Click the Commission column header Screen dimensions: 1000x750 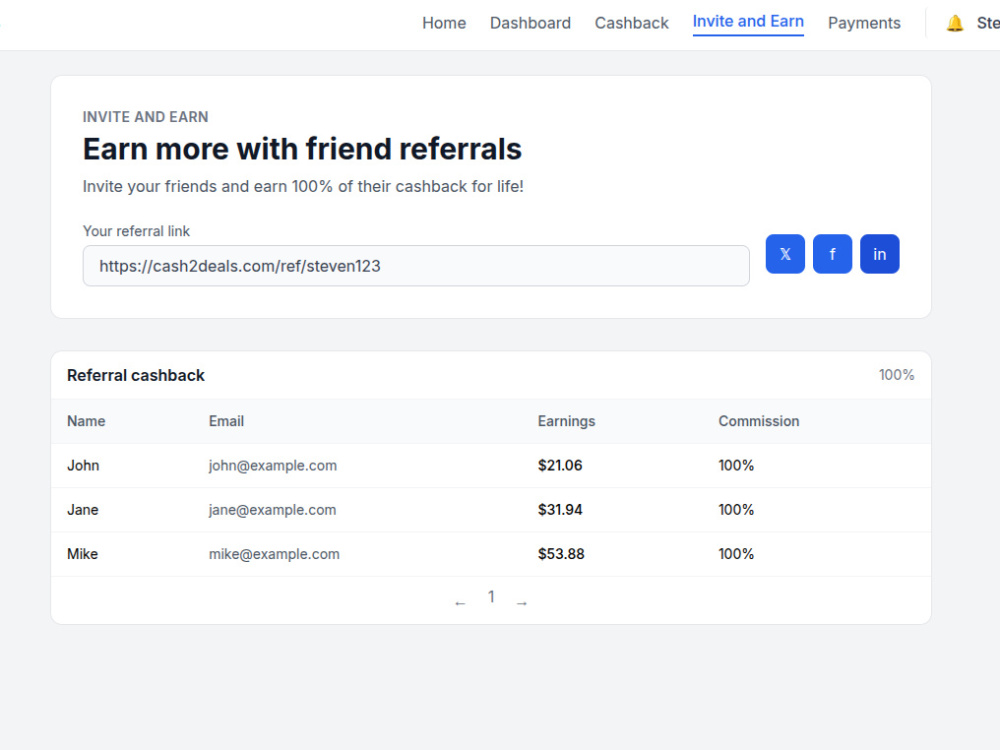(759, 421)
